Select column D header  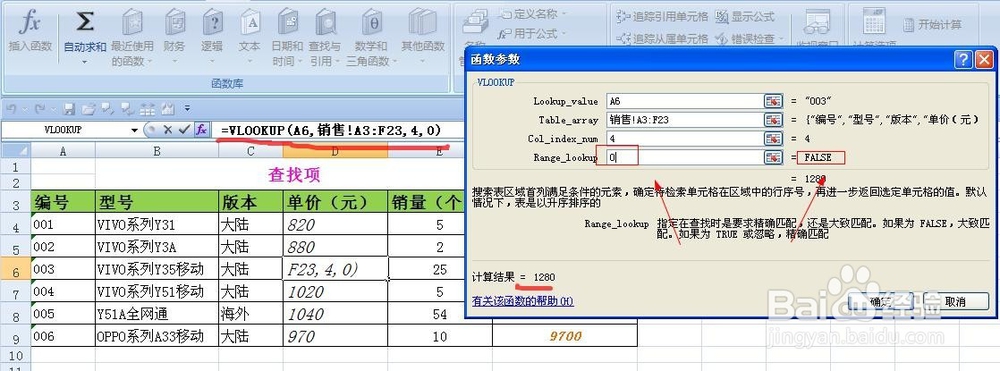click(x=335, y=150)
